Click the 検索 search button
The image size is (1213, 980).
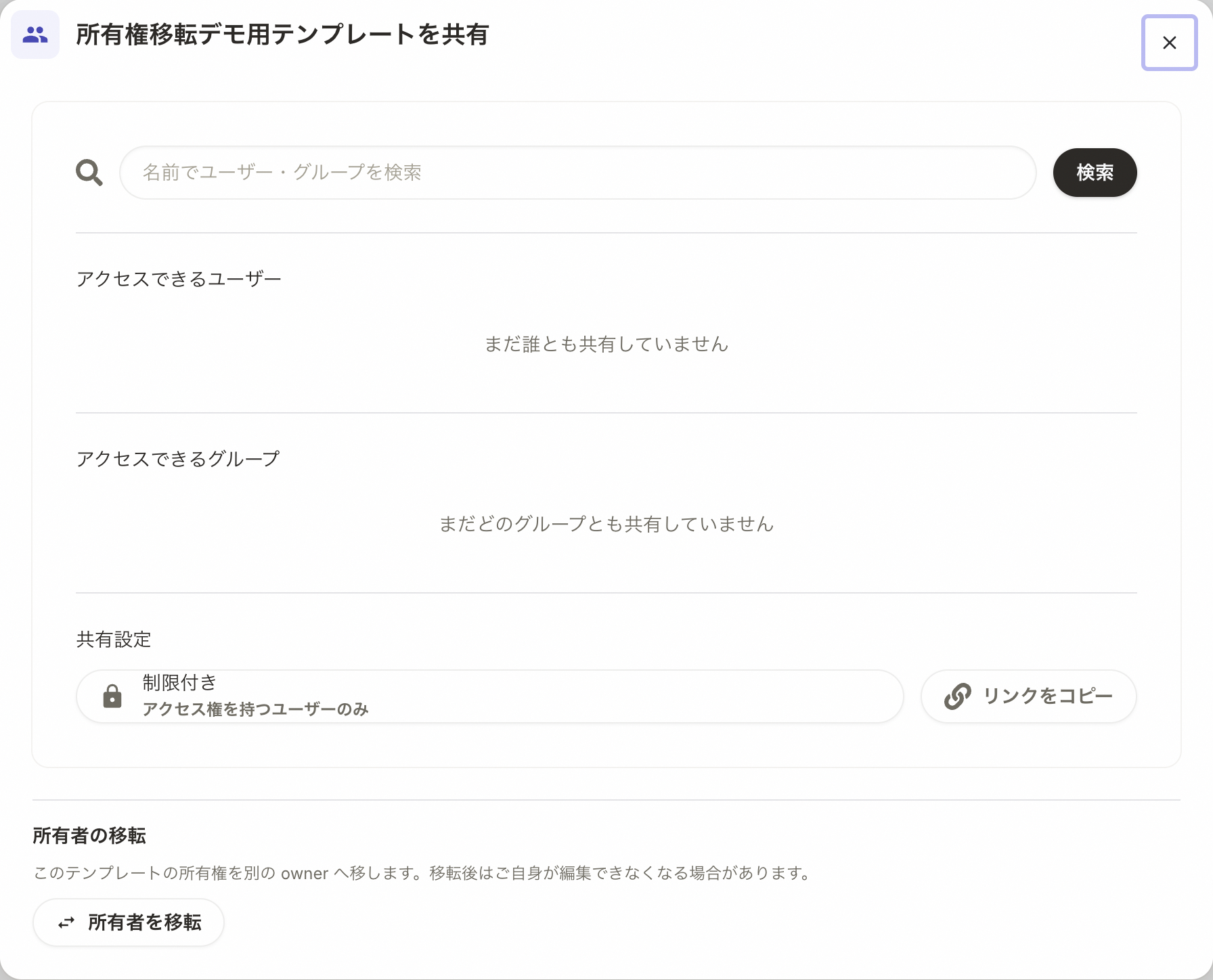(x=1095, y=173)
